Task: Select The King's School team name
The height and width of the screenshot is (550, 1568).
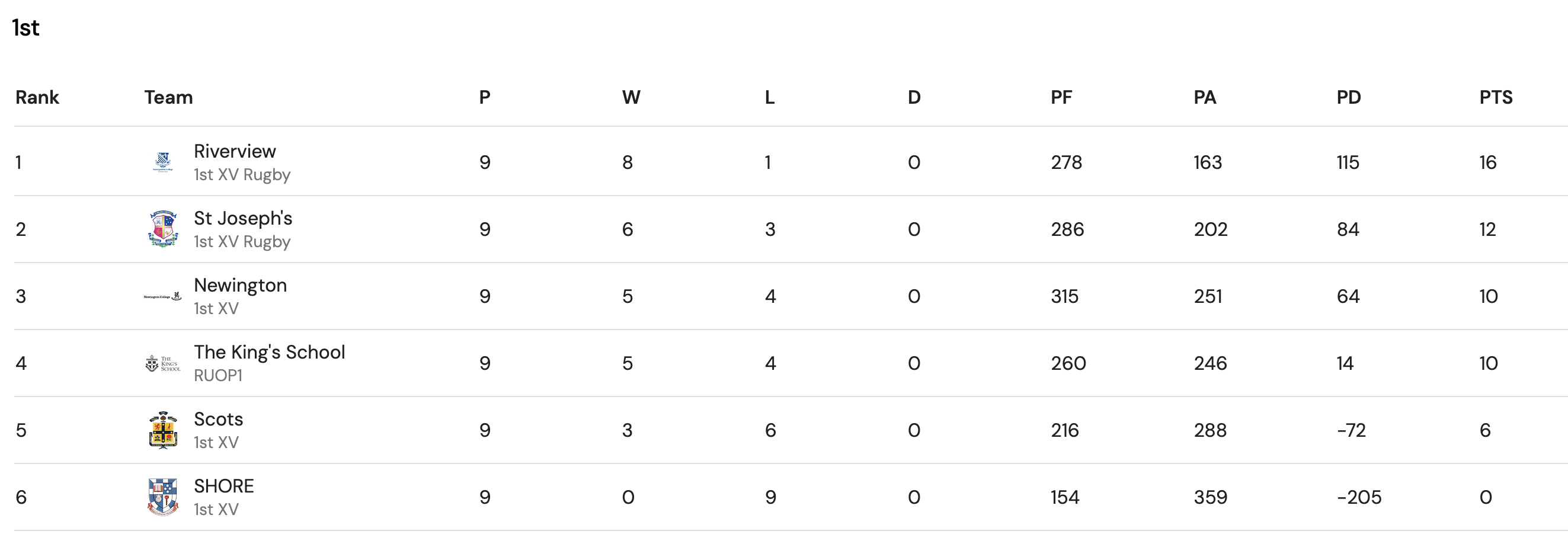Action: 269,352
